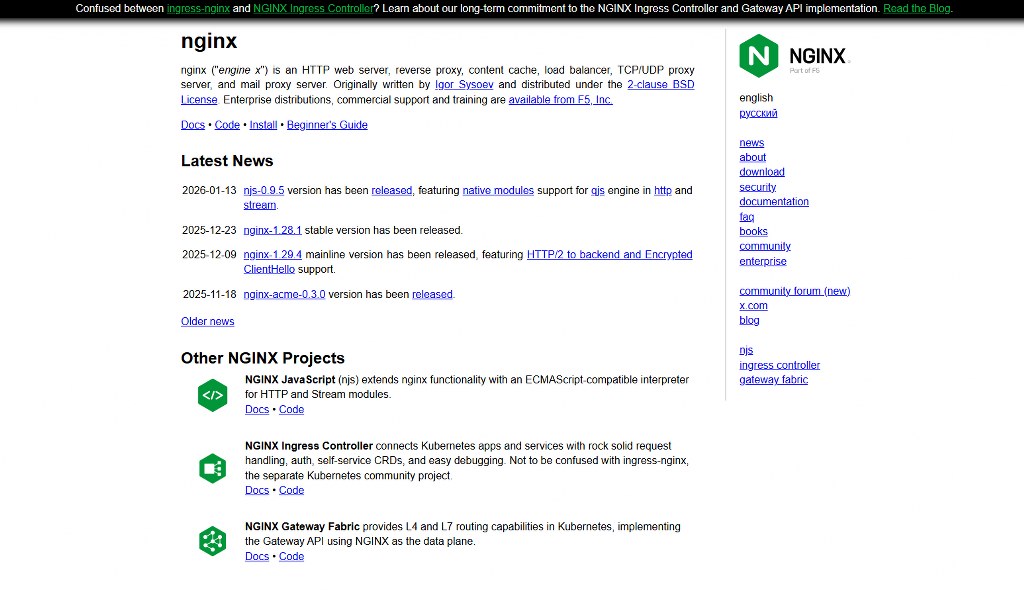
Task: Open about in sidebar menu
Action: 752,157
